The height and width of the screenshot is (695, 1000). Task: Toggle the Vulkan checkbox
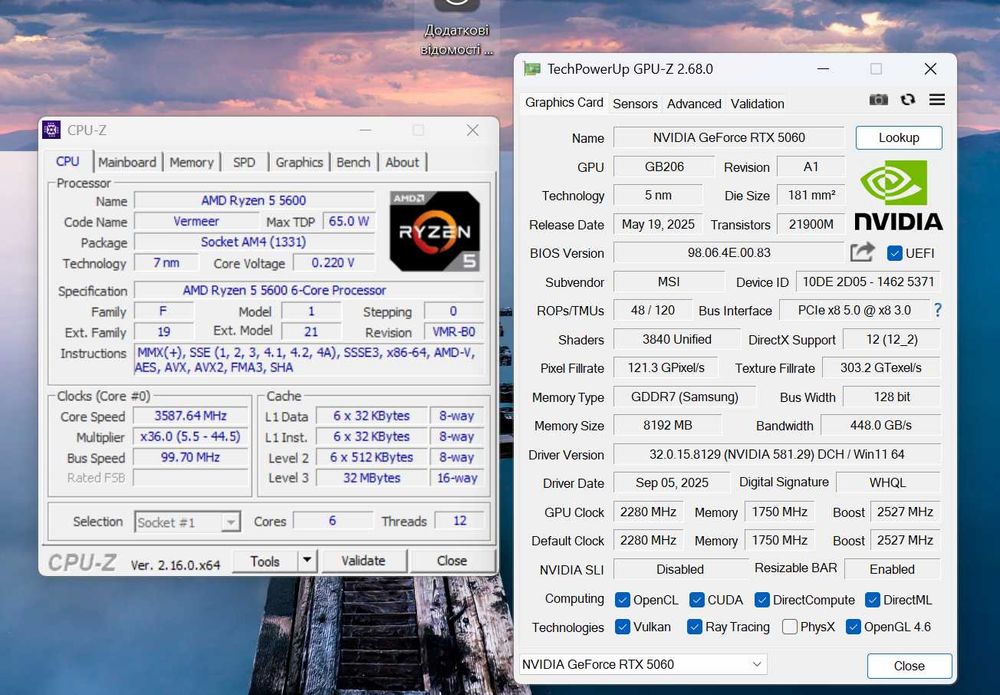click(x=622, y=627)
